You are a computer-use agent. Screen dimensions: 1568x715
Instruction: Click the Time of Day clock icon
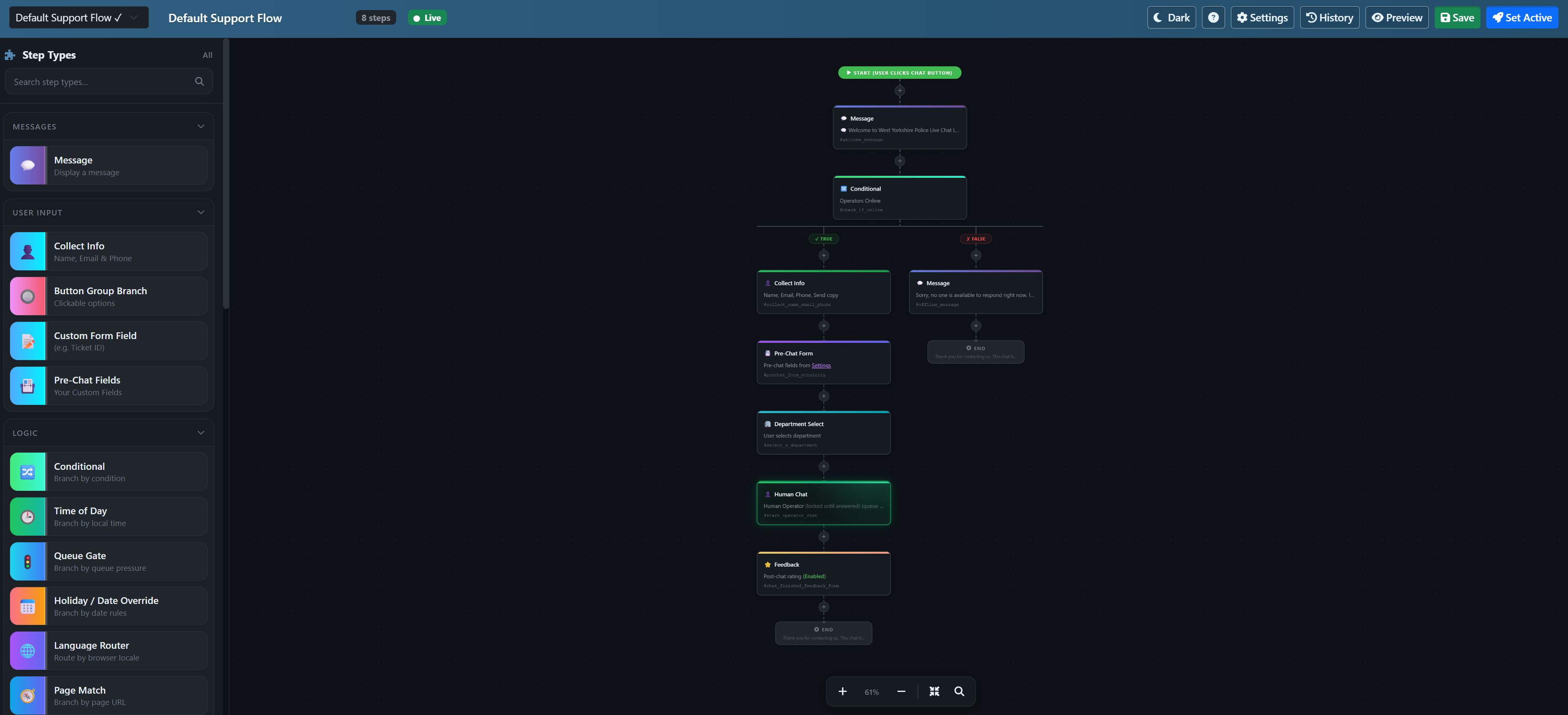coord(27,516)
